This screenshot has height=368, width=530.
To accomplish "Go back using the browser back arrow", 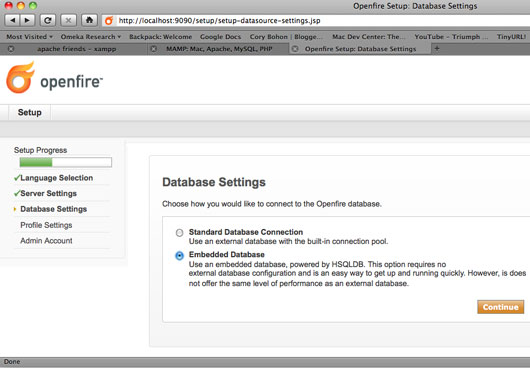I will tap(13, 21).
